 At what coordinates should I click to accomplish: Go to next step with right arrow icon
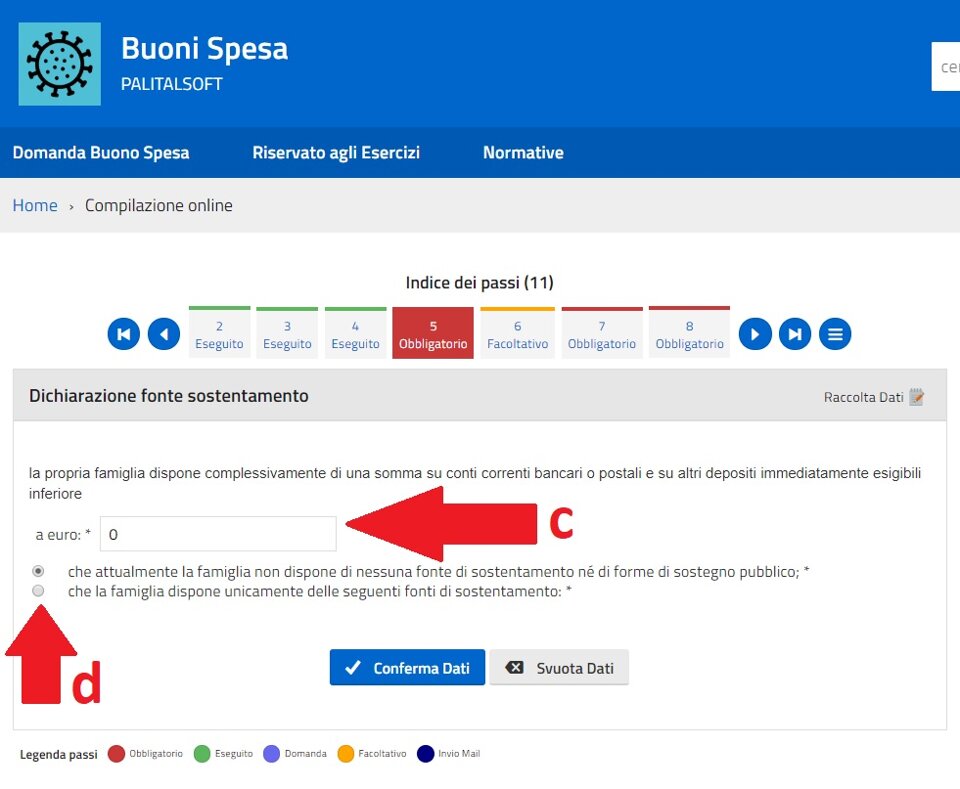(755, 334)
